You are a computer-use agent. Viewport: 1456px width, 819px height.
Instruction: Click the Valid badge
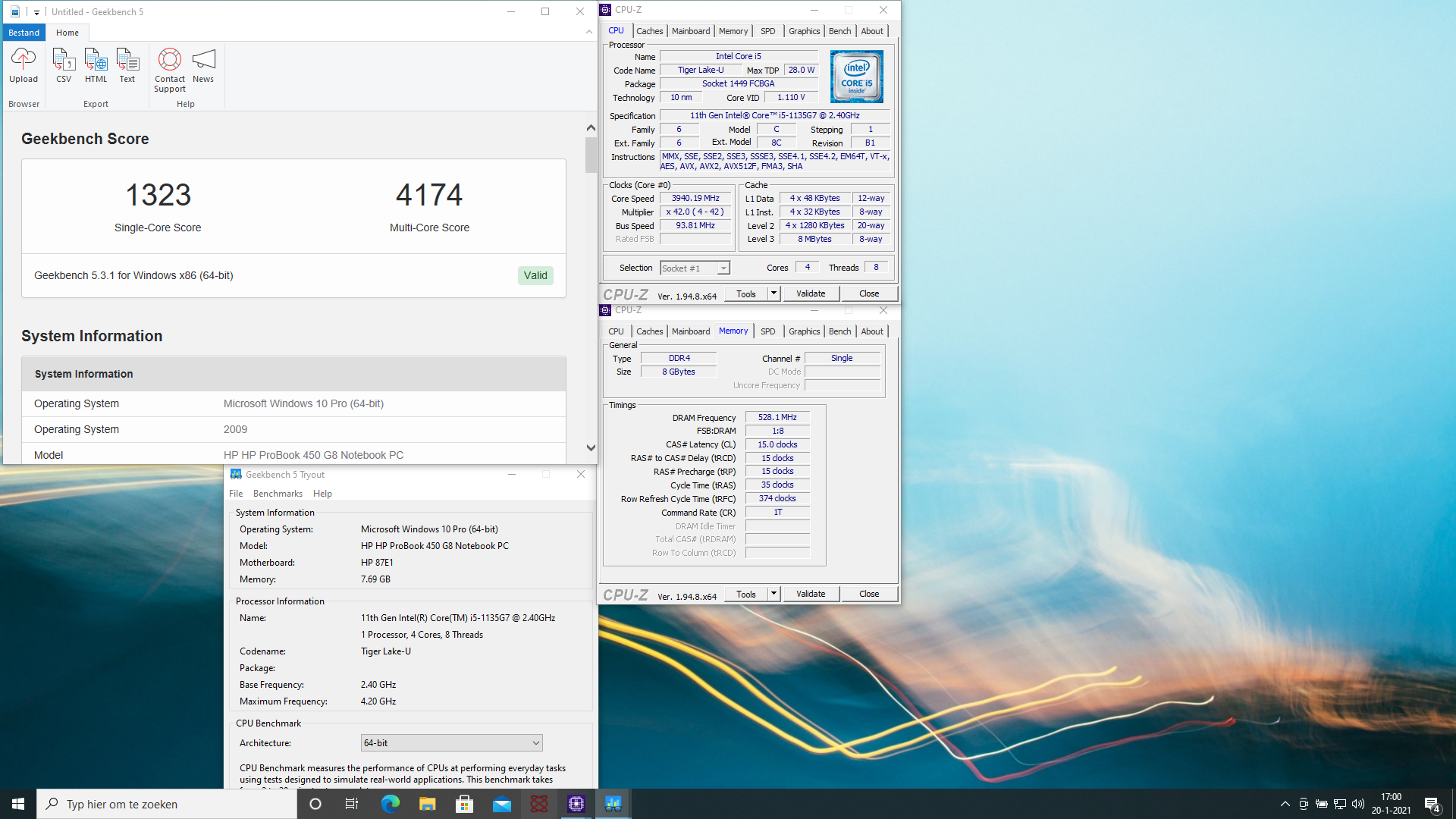tap(535, 275)
